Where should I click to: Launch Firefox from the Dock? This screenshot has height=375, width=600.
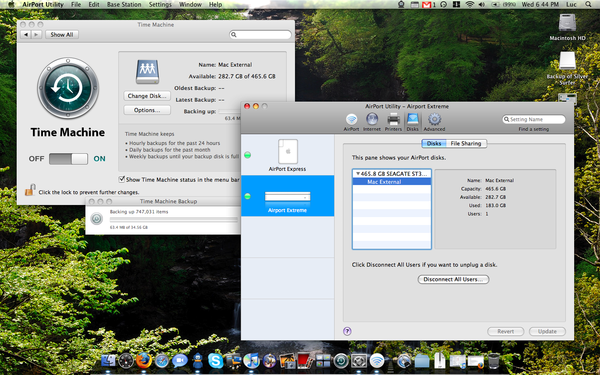143,360
